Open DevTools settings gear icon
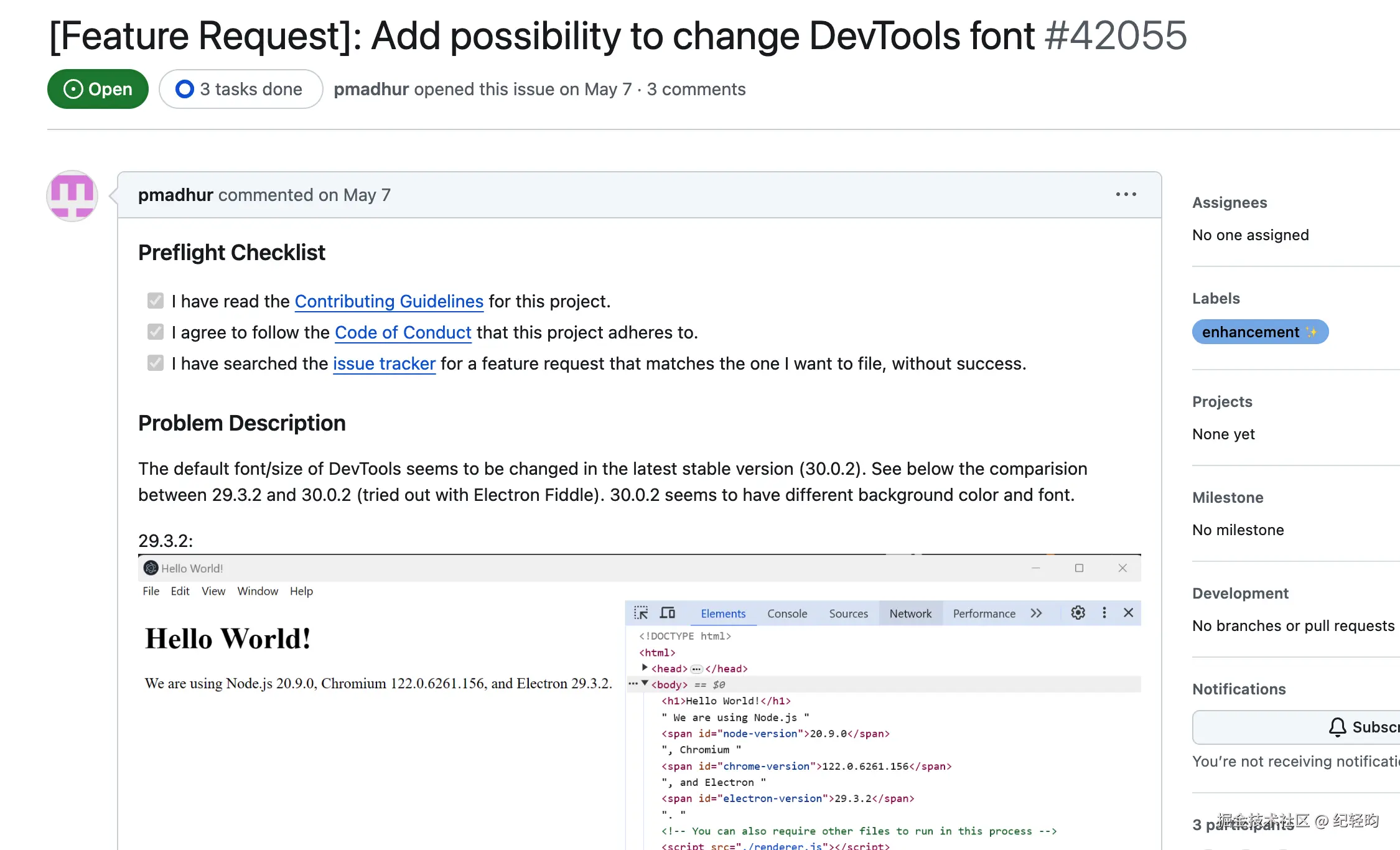 pos(1078,613)
